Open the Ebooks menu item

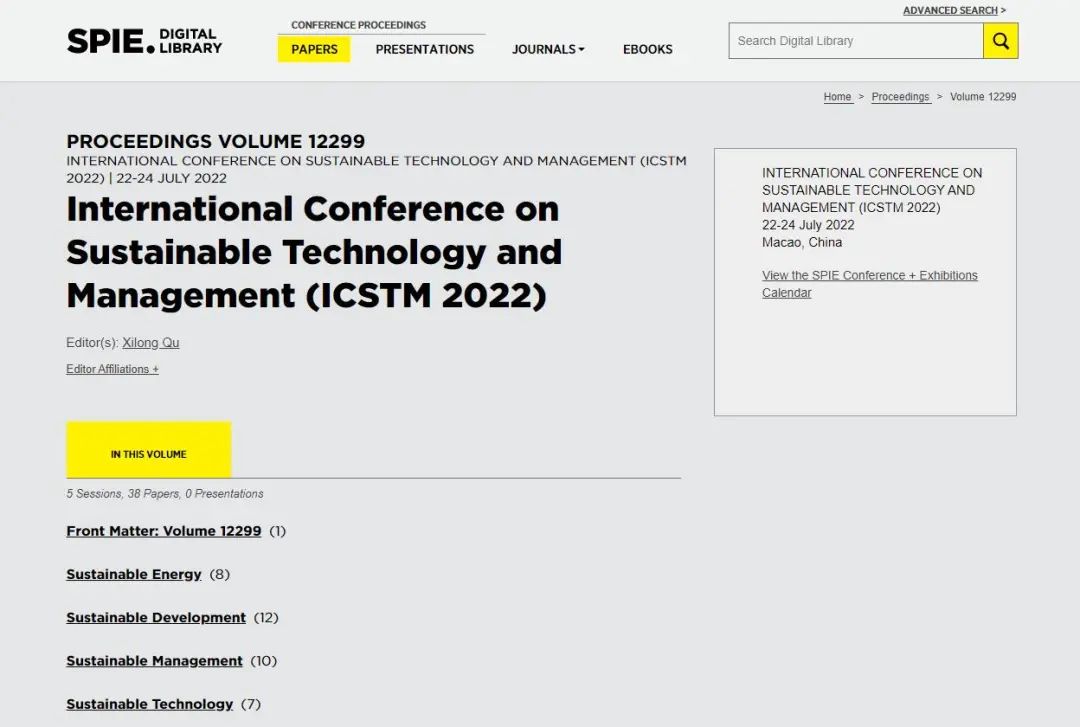coord(647,49)
